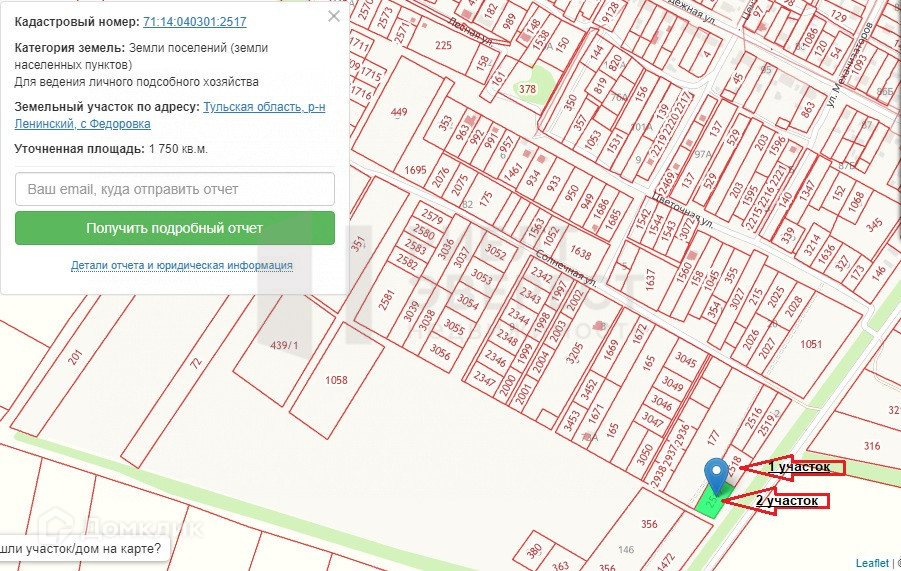The width and height of the screenshot is (901, 571).
Task: Select parcel 345 on the map
Action: click(x=874, y=225)
